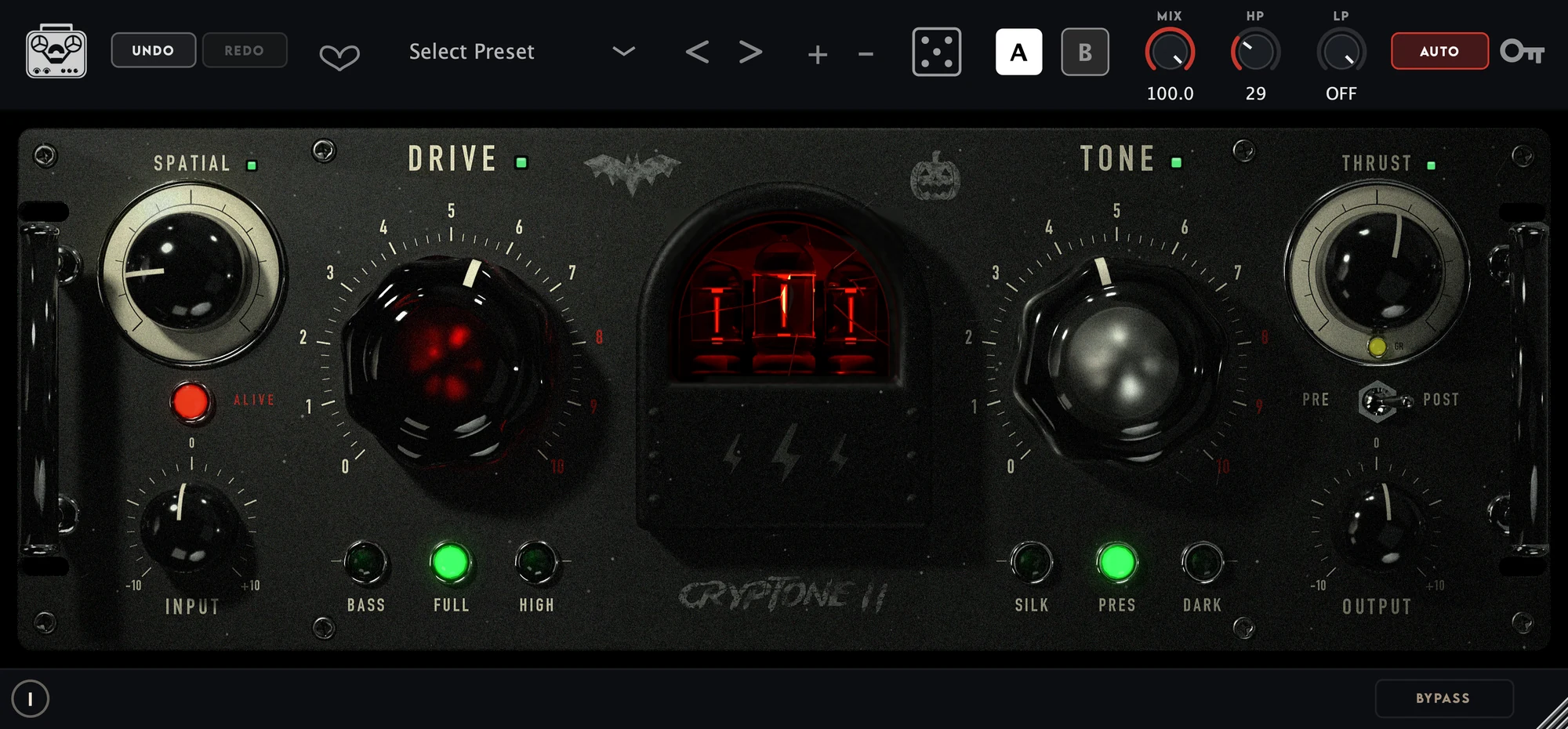This screenshot has height=729, width=1568.
Task: Click the HP filter knob
Action: pos(1255,52)
